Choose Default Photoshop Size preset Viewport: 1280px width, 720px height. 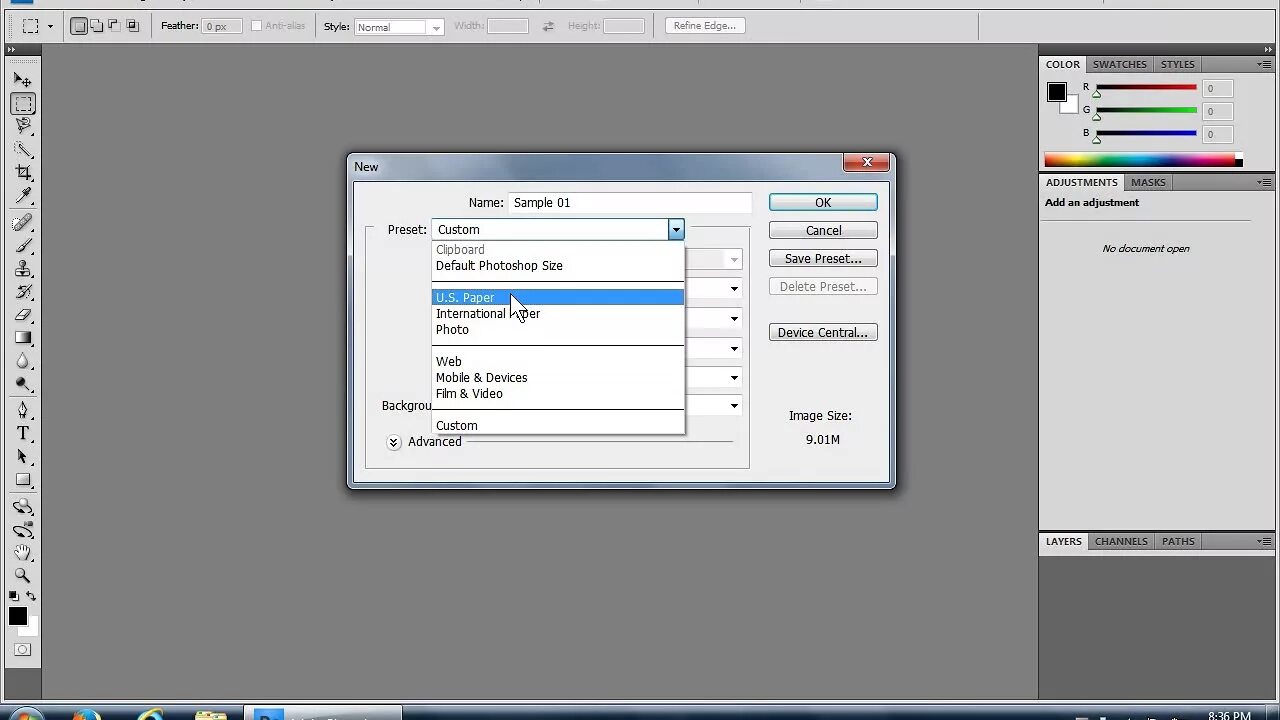click(x=558, y=266)
